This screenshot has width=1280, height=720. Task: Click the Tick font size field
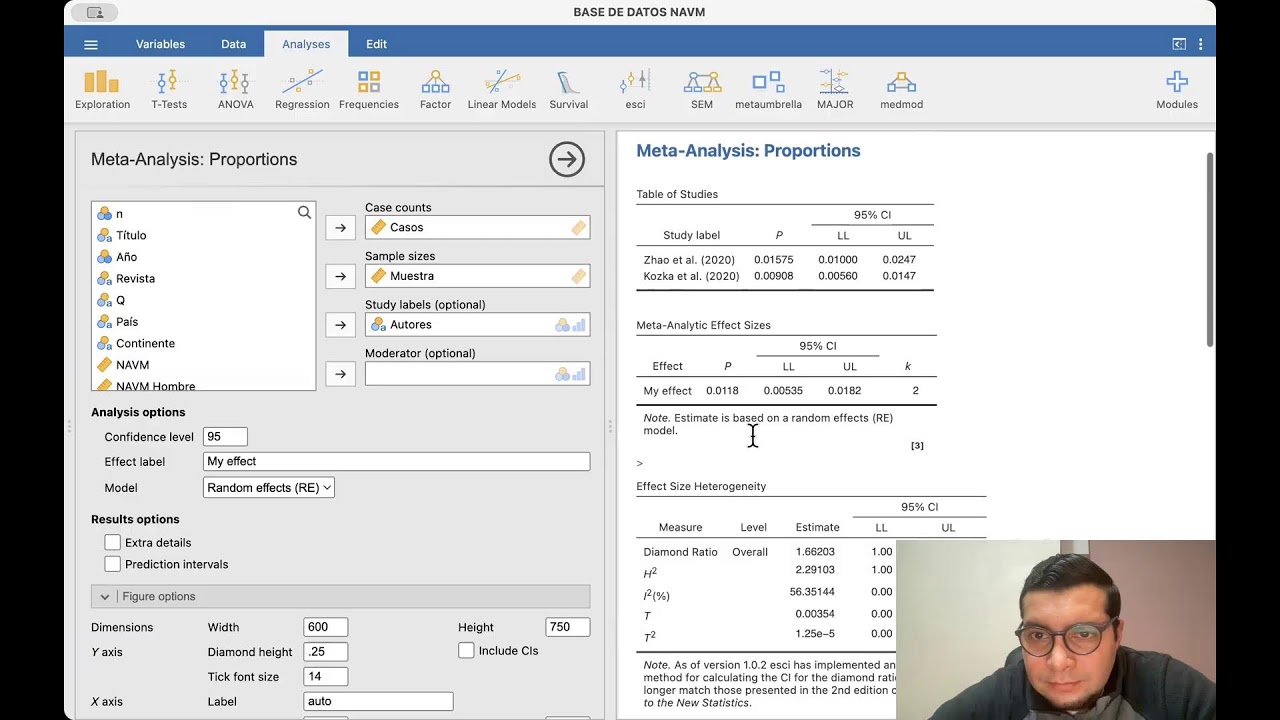(325, 677)
